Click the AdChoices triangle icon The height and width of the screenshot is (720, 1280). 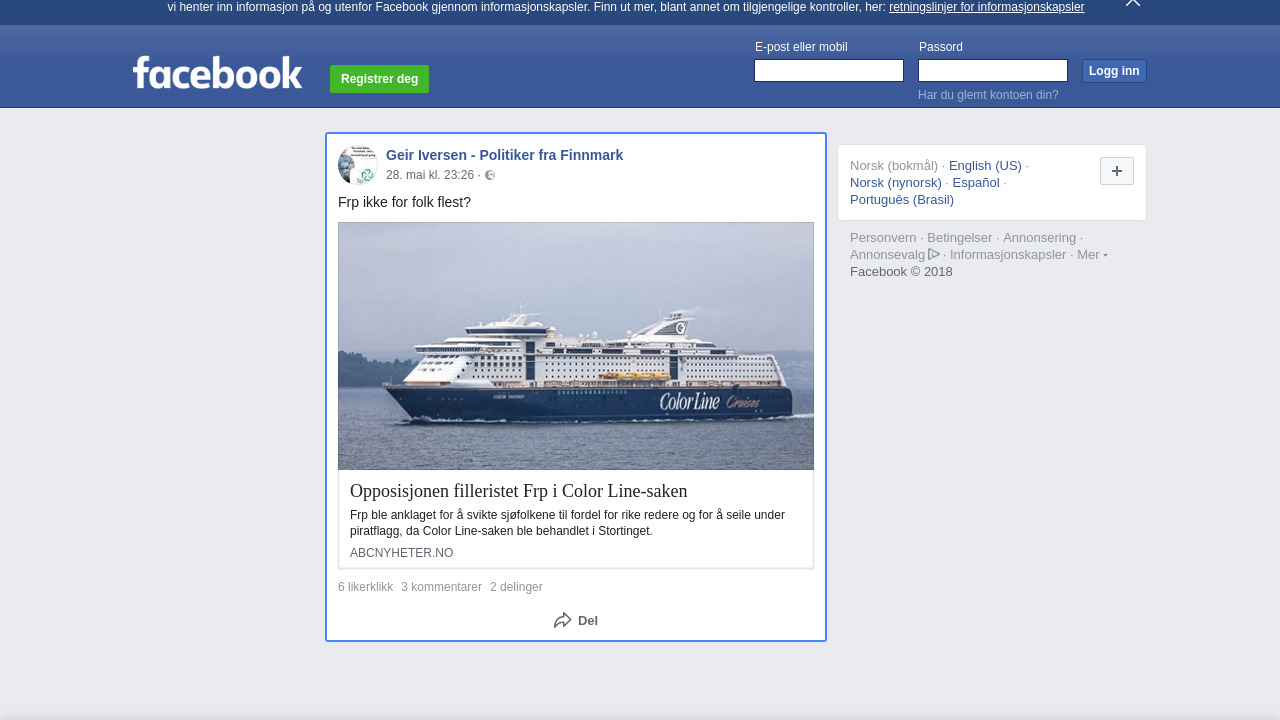pyautogui.click(x=934, y=254)
